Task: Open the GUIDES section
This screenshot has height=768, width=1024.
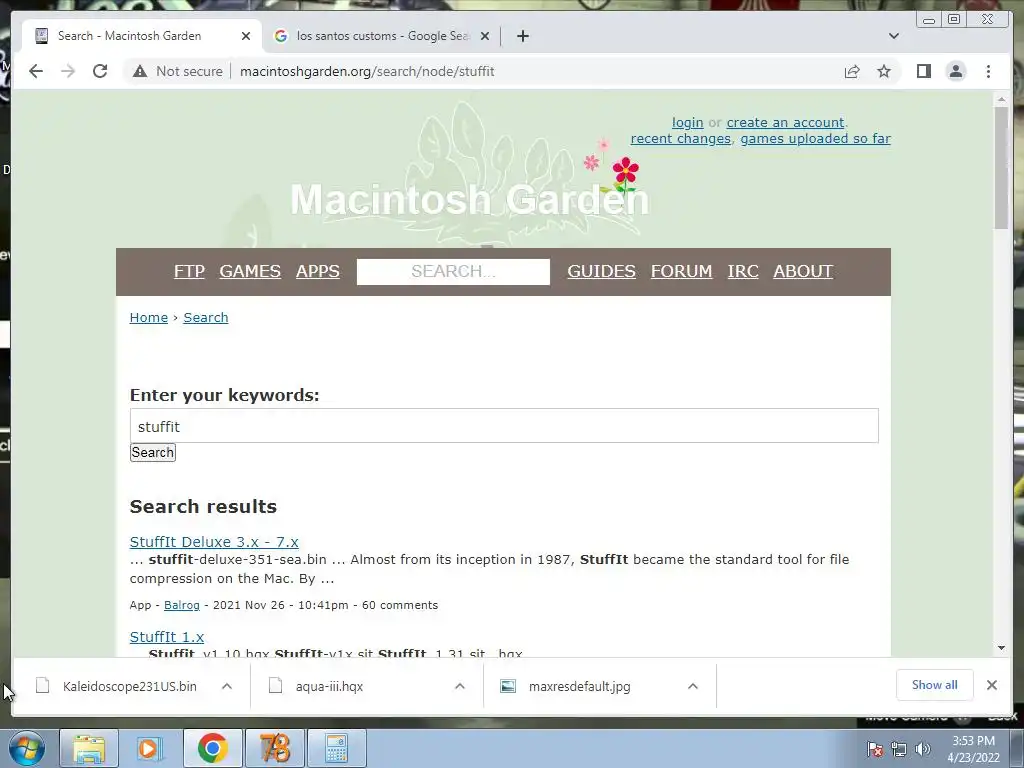Action: point(601,271)
